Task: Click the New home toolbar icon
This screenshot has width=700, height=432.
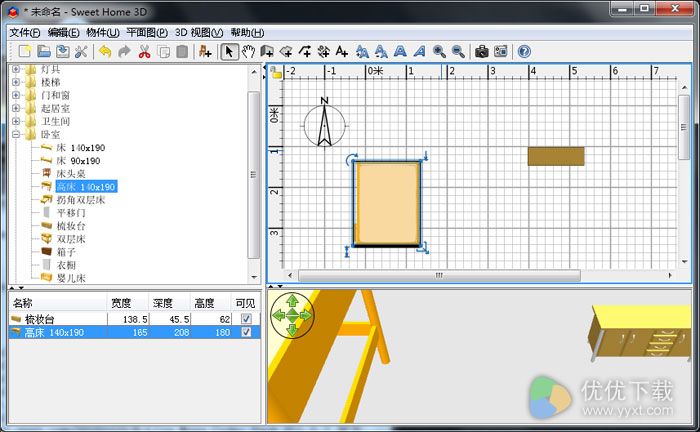Action: (25, 52)
